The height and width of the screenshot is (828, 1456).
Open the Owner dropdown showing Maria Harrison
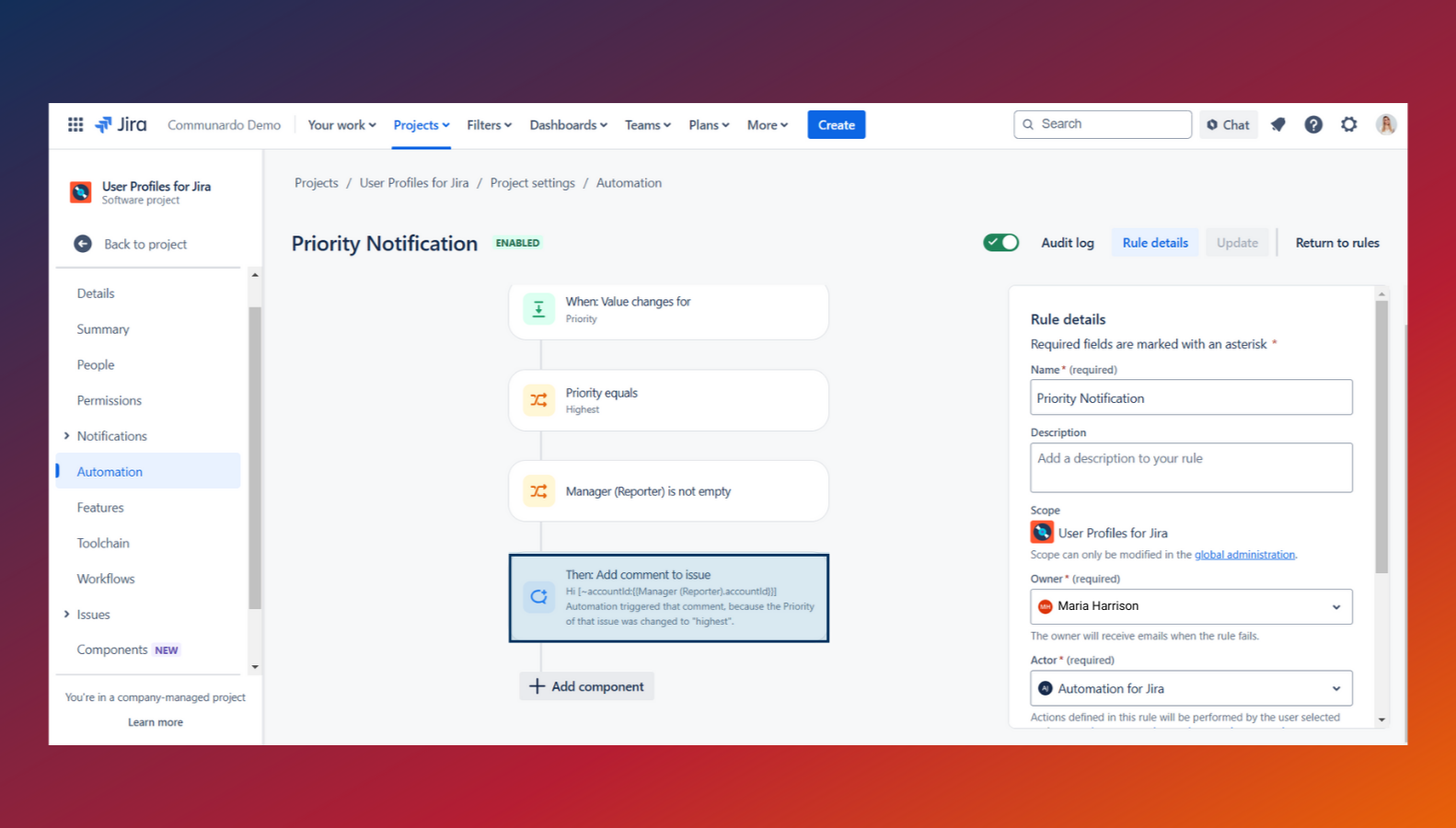1192,606
